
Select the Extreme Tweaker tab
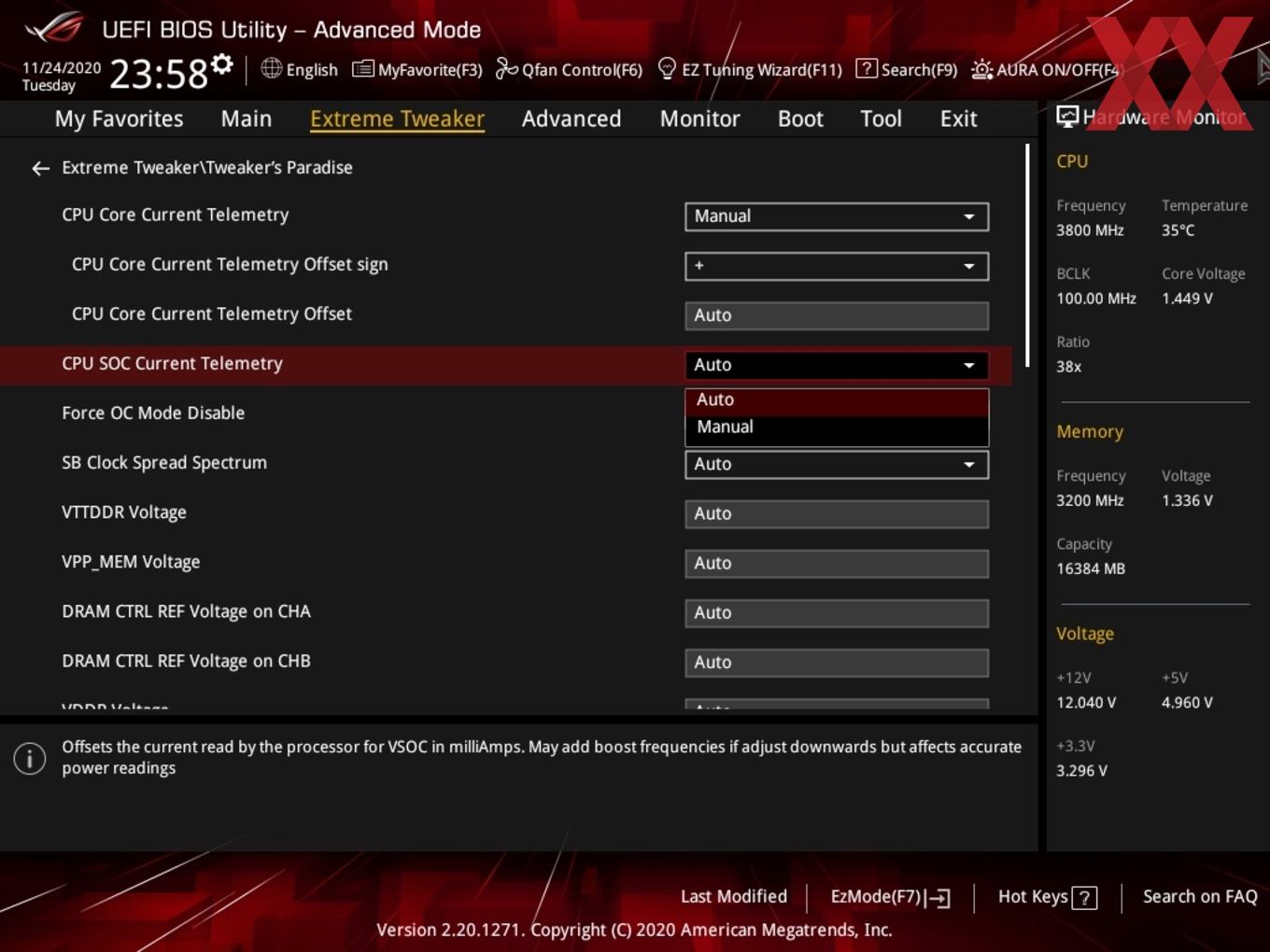pyautogui.click(x=397, y=119)
